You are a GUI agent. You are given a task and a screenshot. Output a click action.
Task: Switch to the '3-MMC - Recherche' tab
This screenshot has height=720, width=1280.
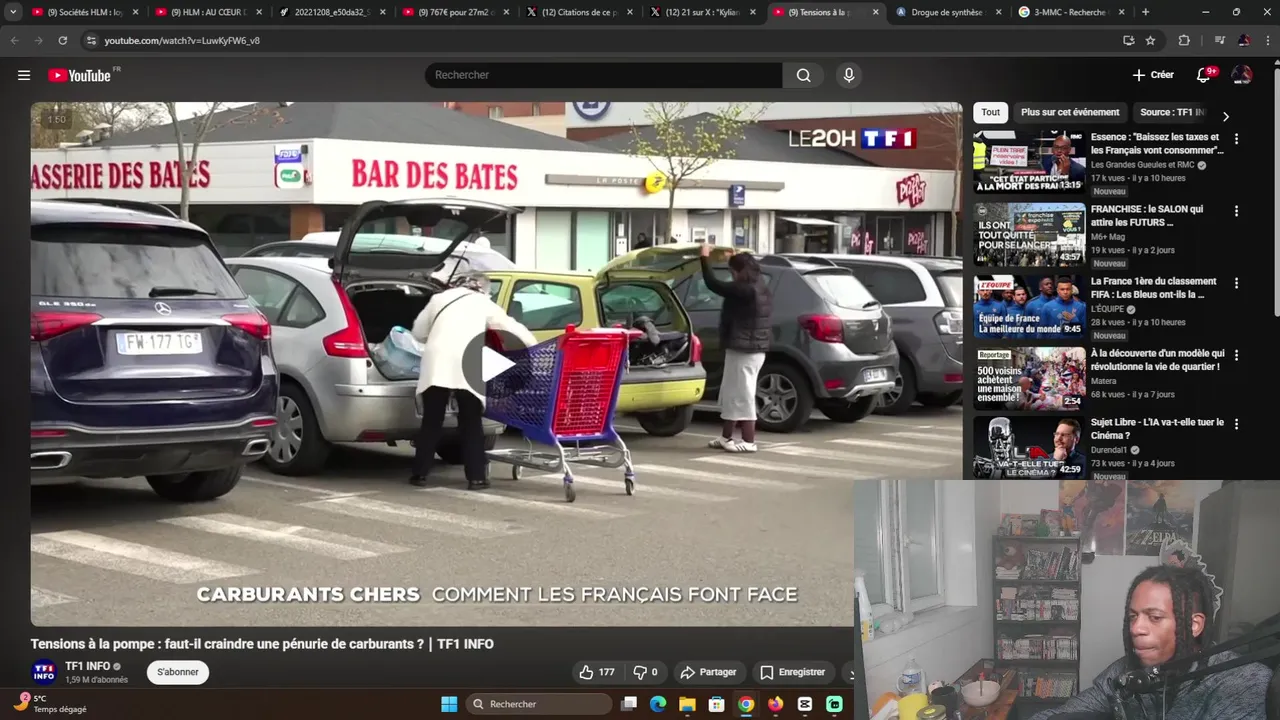coord(1072,12)
